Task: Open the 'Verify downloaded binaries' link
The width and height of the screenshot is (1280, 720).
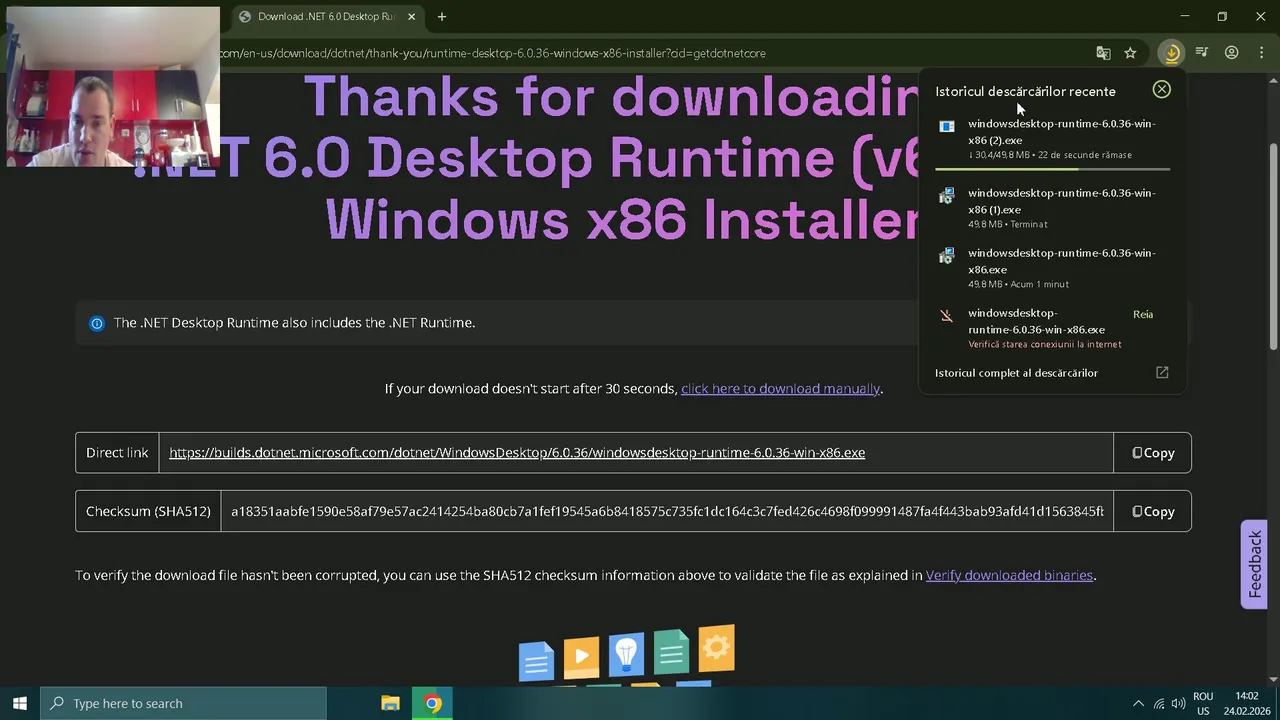Action: coord(1009,575)
